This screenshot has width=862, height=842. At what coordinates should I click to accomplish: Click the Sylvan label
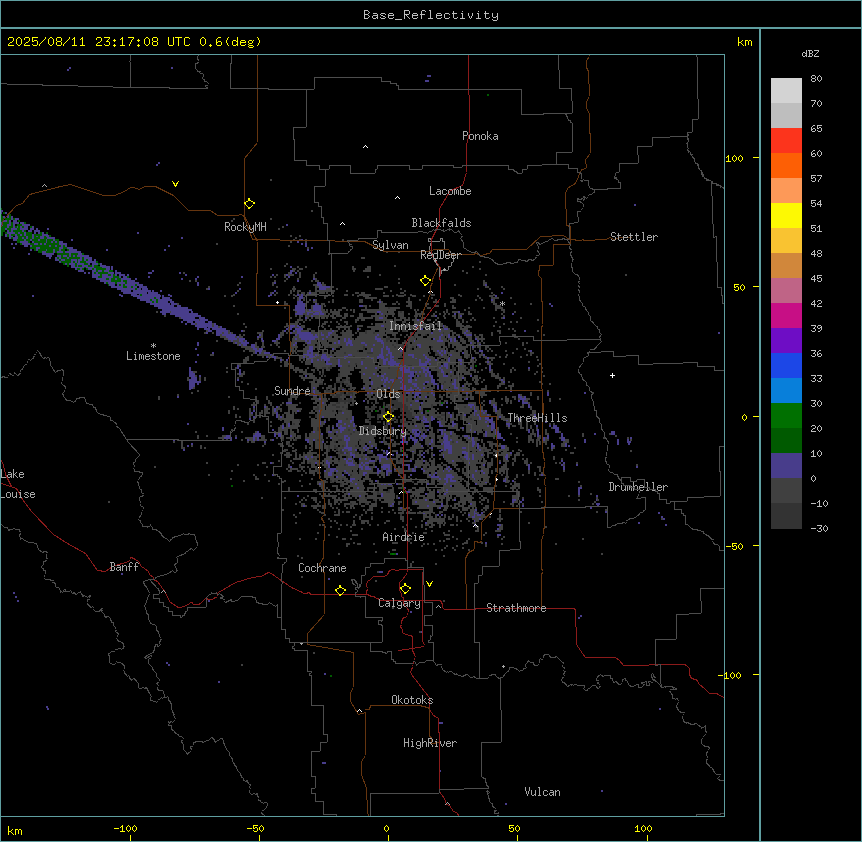click(x=390, y=245)
